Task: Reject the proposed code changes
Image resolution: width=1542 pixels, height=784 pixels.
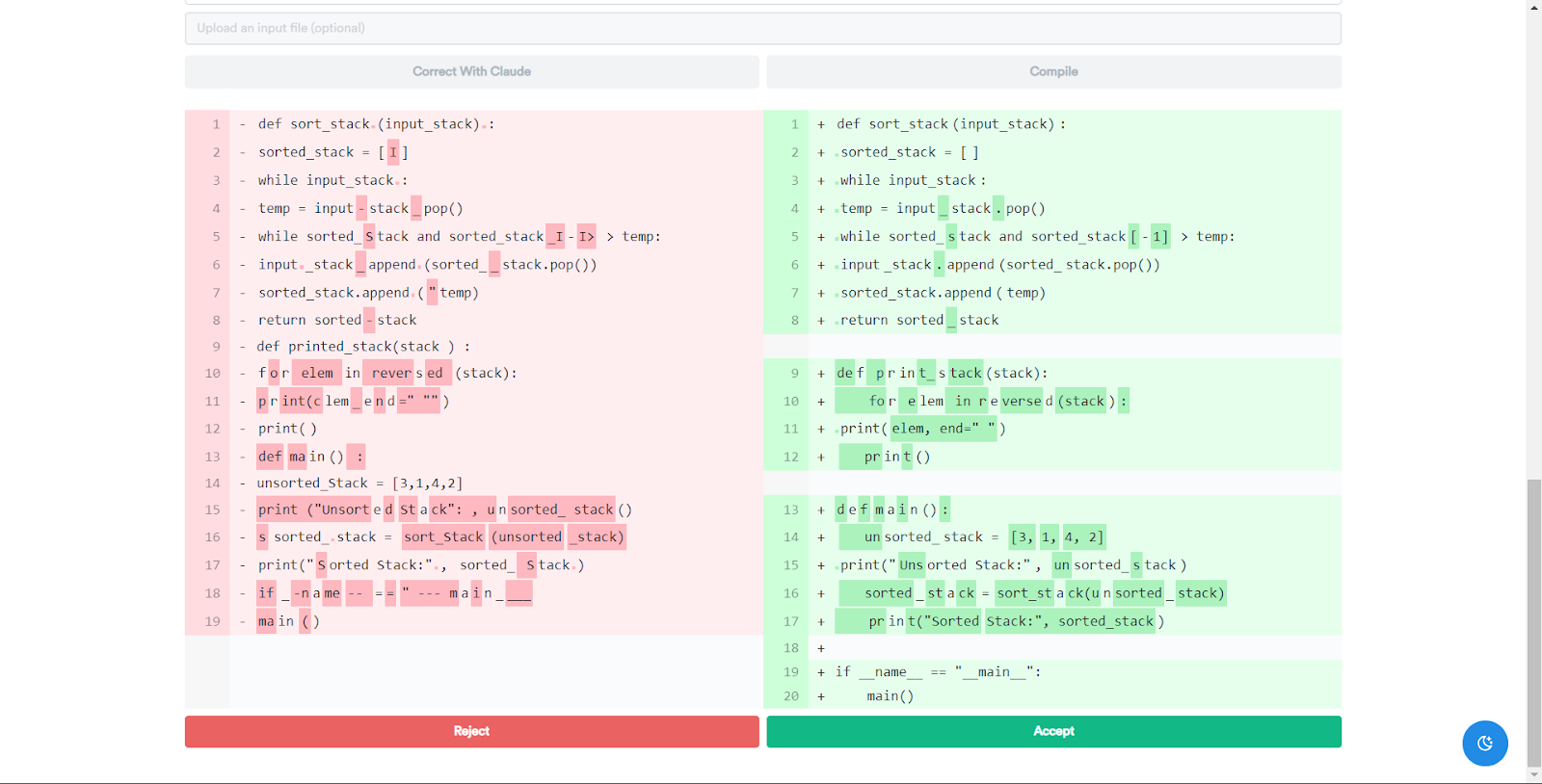Action: (471, 731)
